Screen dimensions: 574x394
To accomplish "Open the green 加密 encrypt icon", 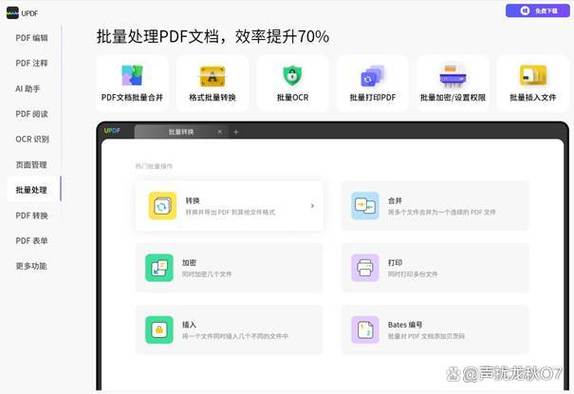I will (x=159, y=268).
